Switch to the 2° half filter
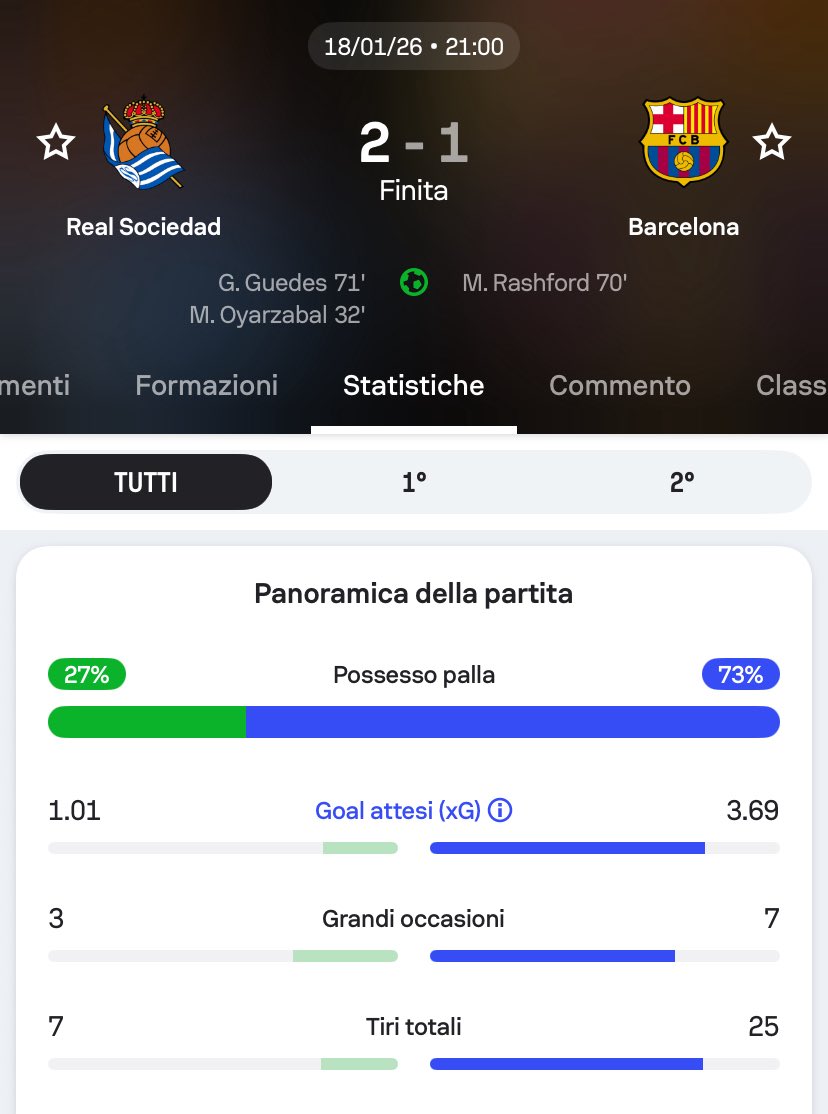 pos(682,482)
